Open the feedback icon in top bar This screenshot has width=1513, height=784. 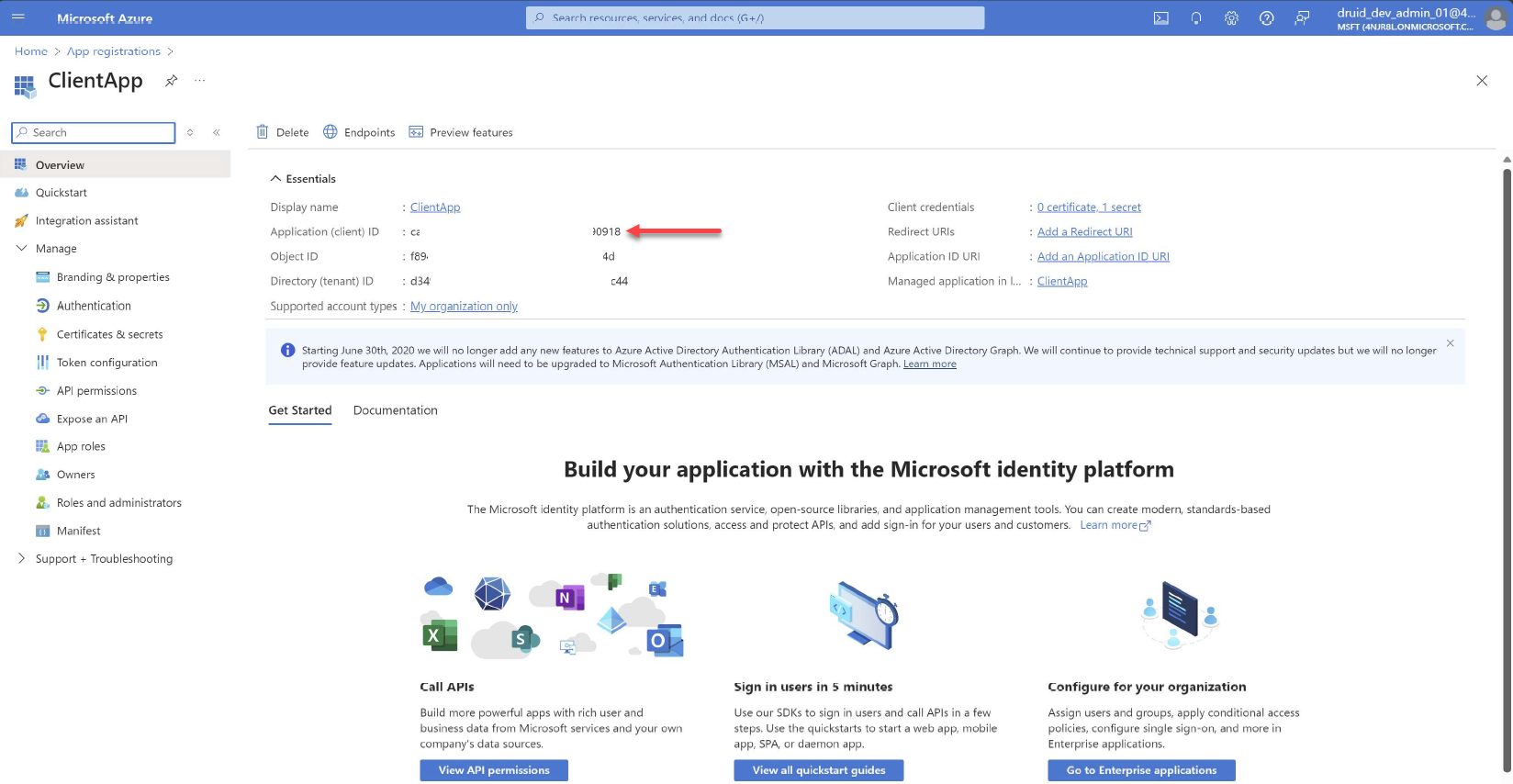point(1302,18)
